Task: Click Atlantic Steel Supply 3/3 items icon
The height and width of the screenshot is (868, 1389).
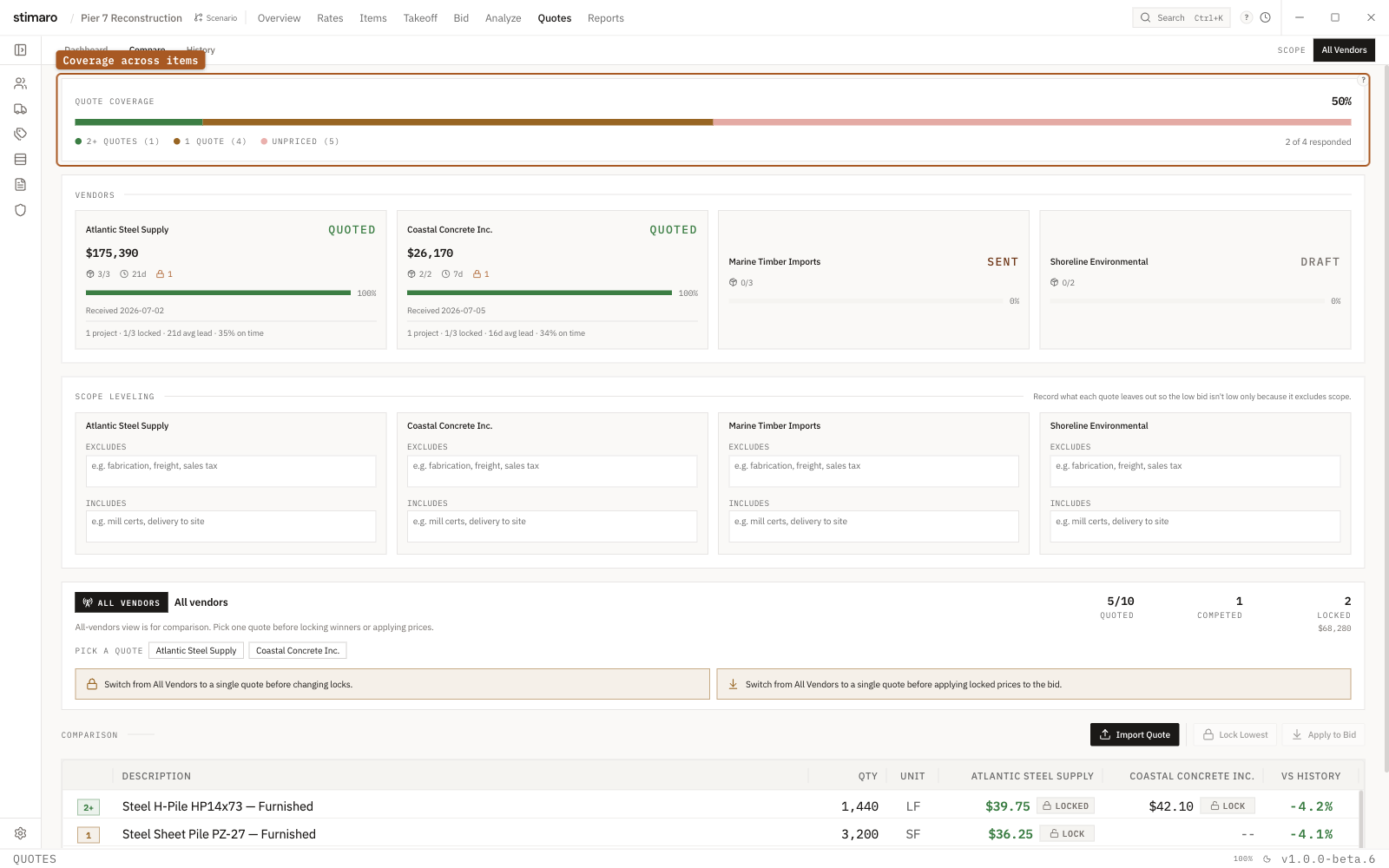Action: 90,273
